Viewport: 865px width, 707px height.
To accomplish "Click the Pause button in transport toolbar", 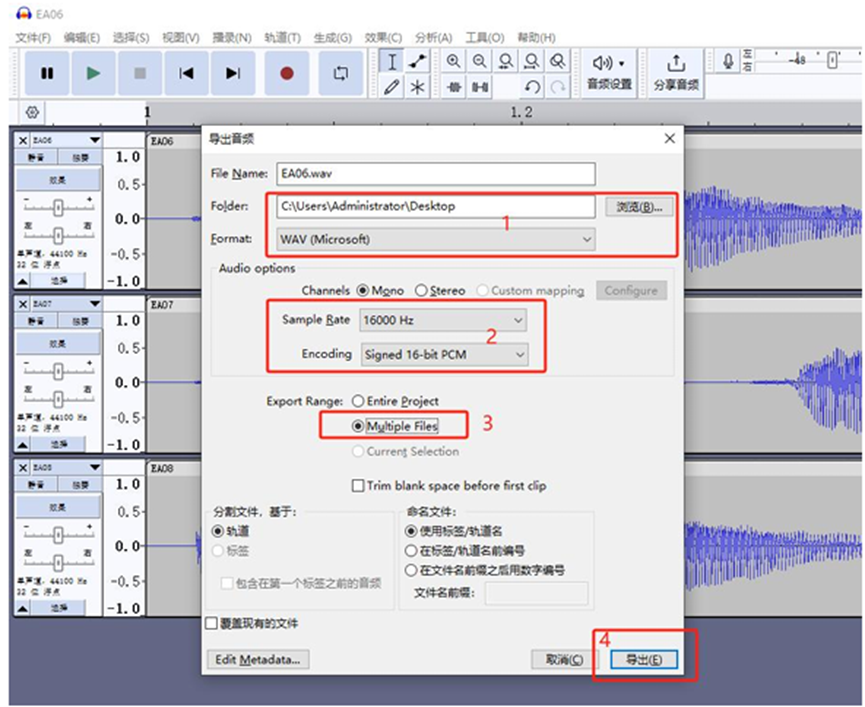I will 47,73.
